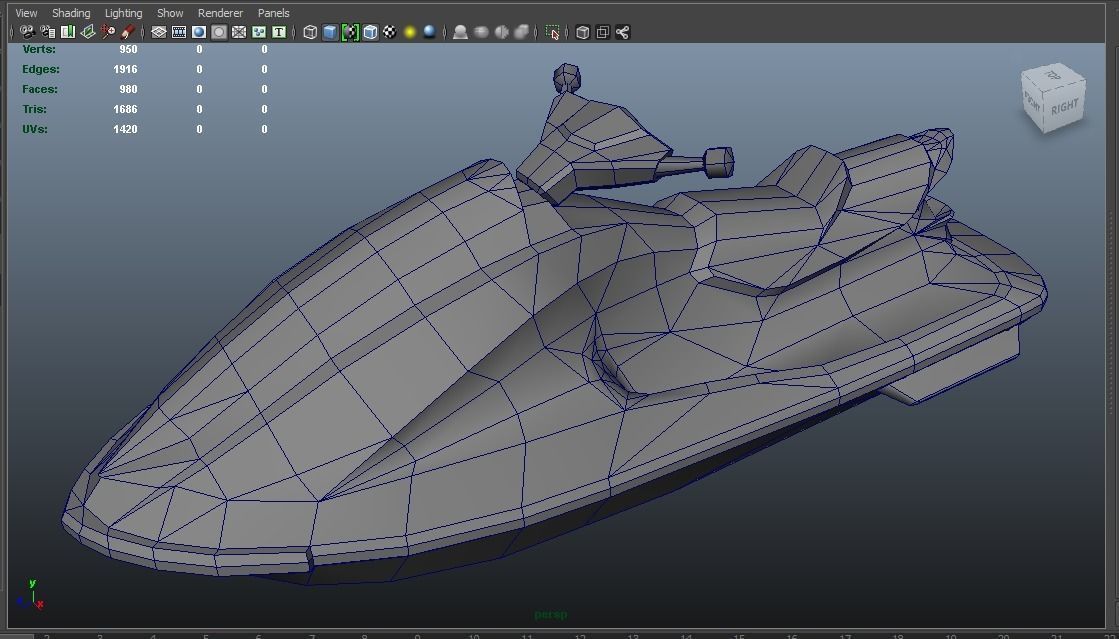Click the 'Edges:' HUD label
The image size is (1119, 639).
click(41, 69)
